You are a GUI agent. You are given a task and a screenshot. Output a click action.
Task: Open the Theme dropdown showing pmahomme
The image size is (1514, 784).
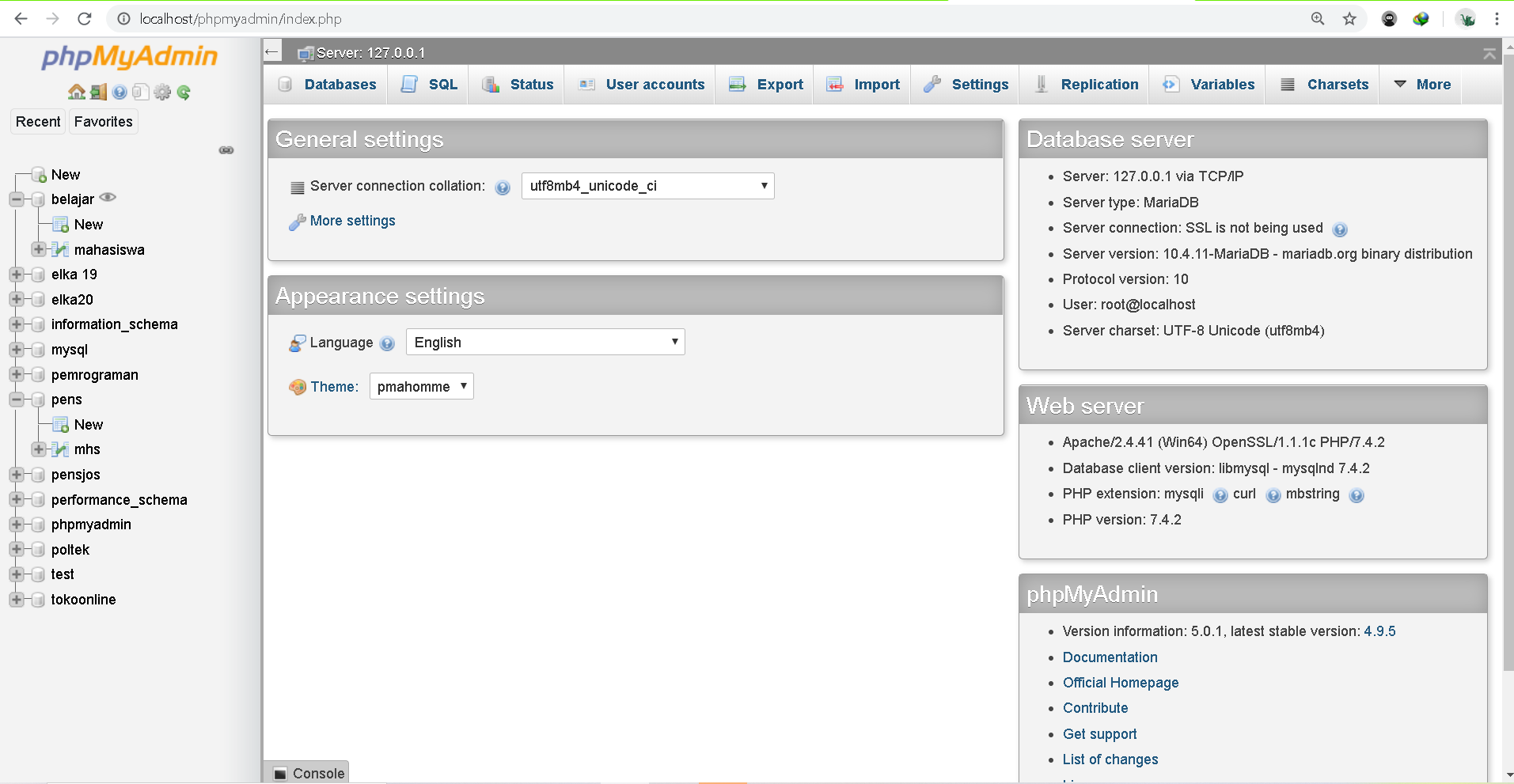coord(421,386)
